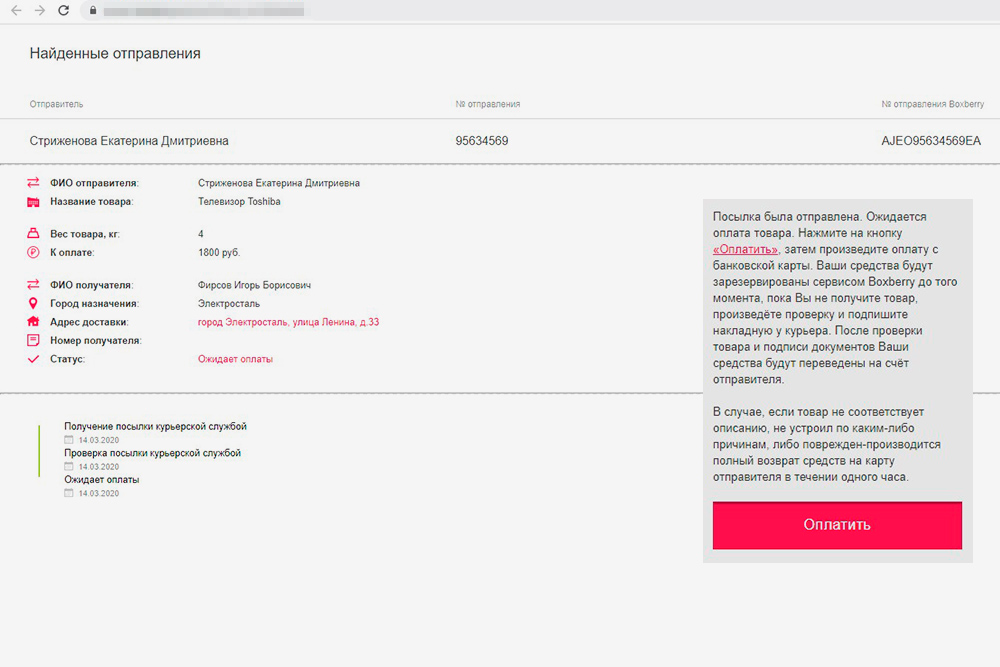
Task: Click the ruble icon next to «К оплате»
Action: [33, 253]
